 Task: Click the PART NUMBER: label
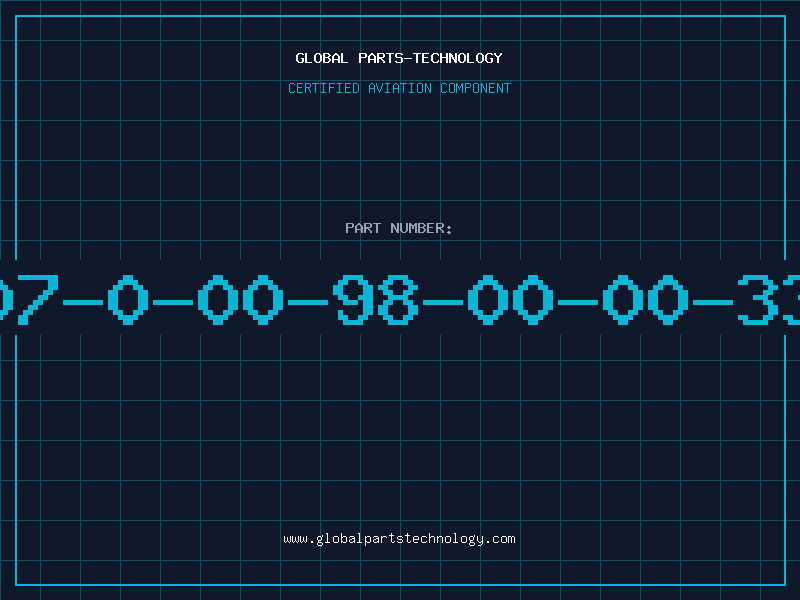point(398,228)
